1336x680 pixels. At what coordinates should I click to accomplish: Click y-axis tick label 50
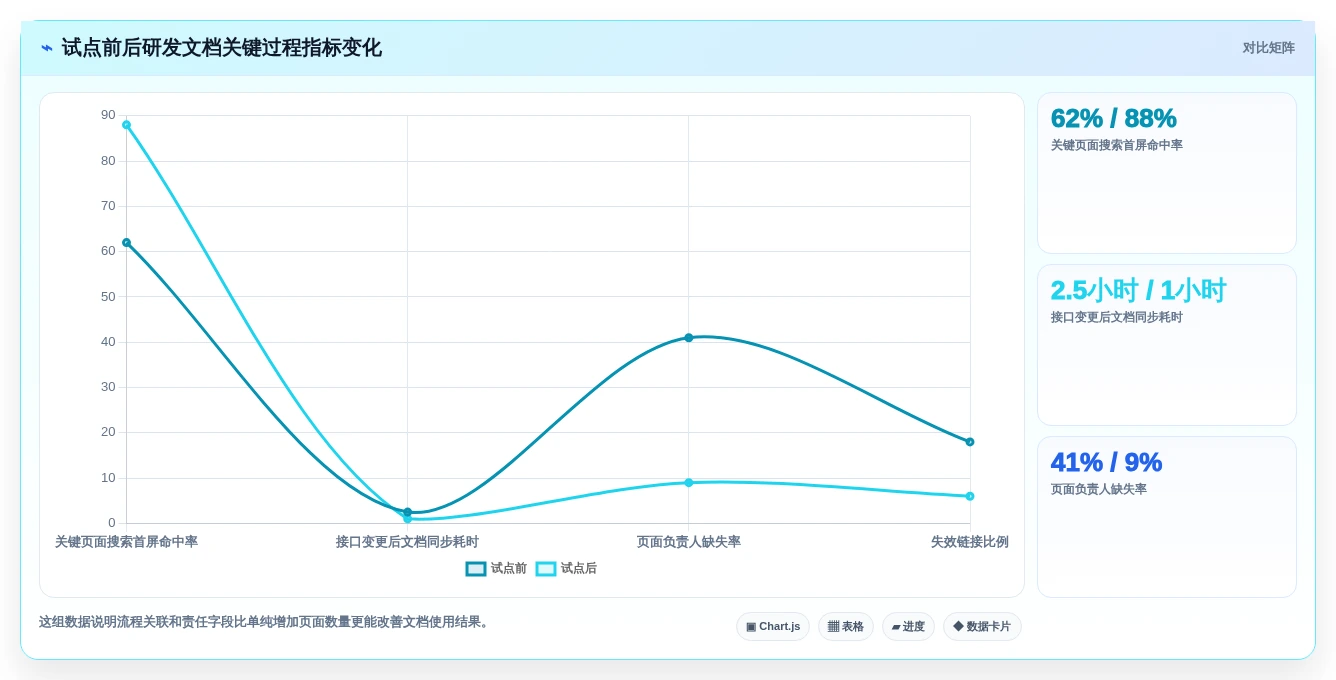[108, 297]
